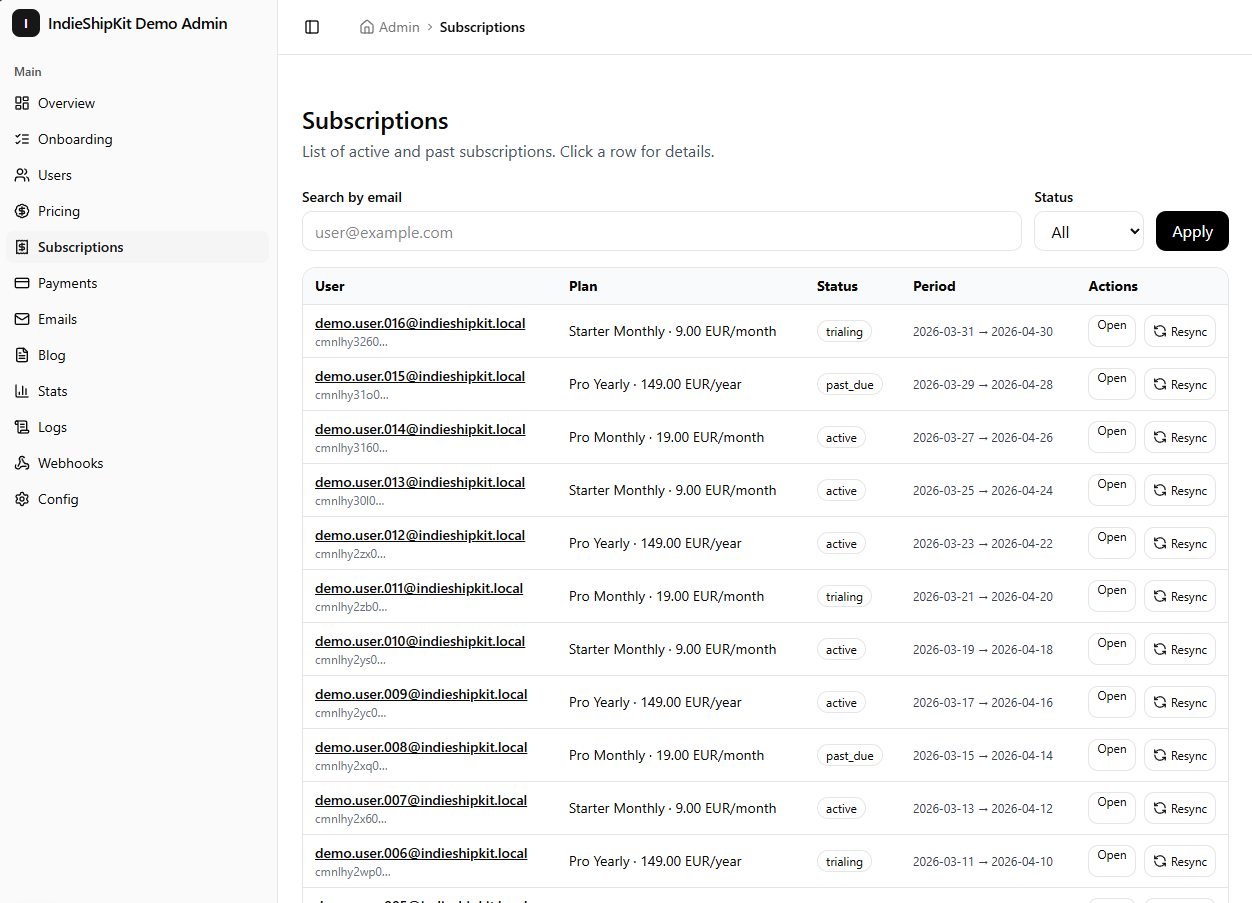Open demo.user.012 email link
1252x903 pixels.
420,535
